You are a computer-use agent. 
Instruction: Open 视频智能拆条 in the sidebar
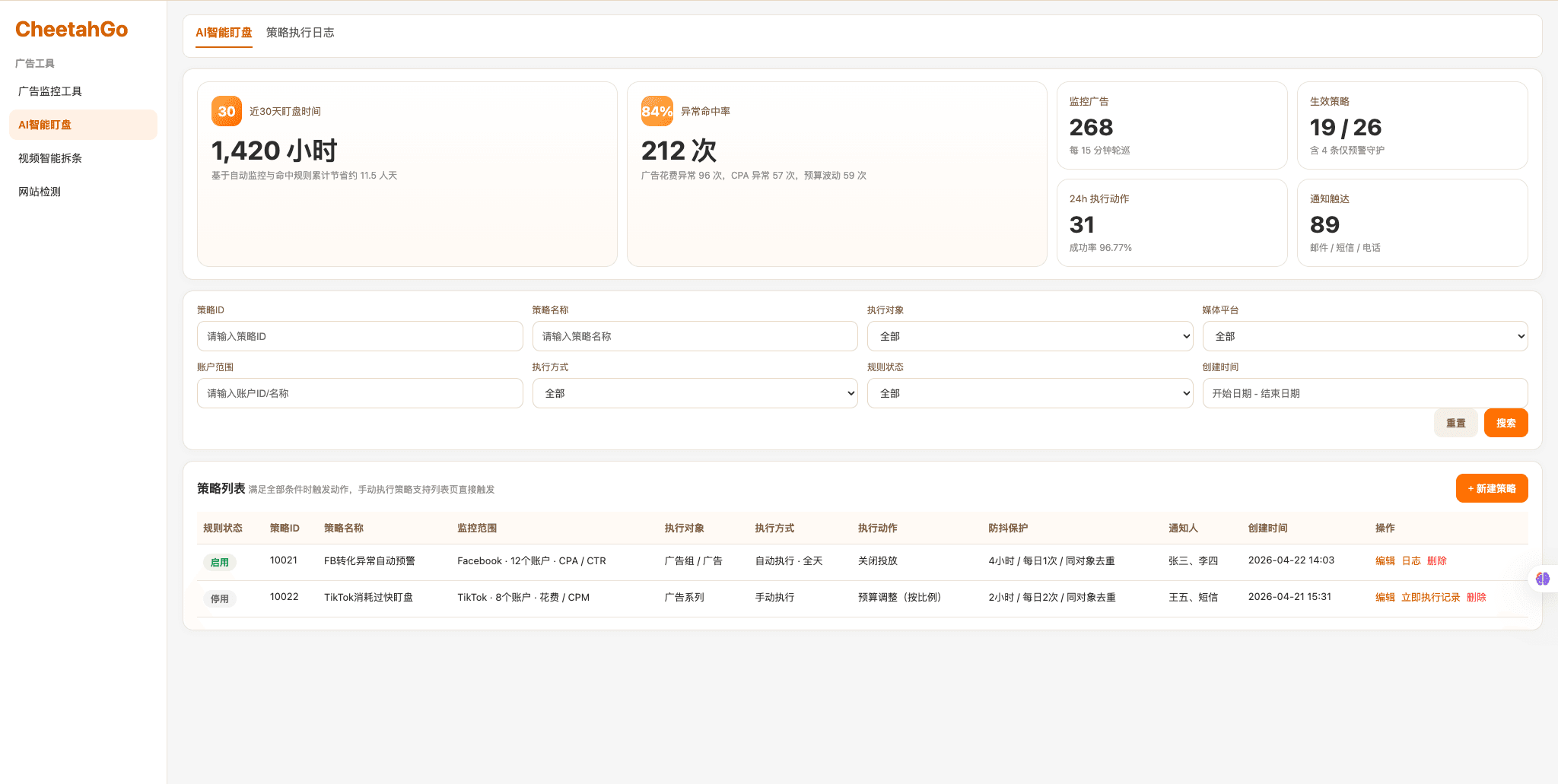[x=83, y=158]
